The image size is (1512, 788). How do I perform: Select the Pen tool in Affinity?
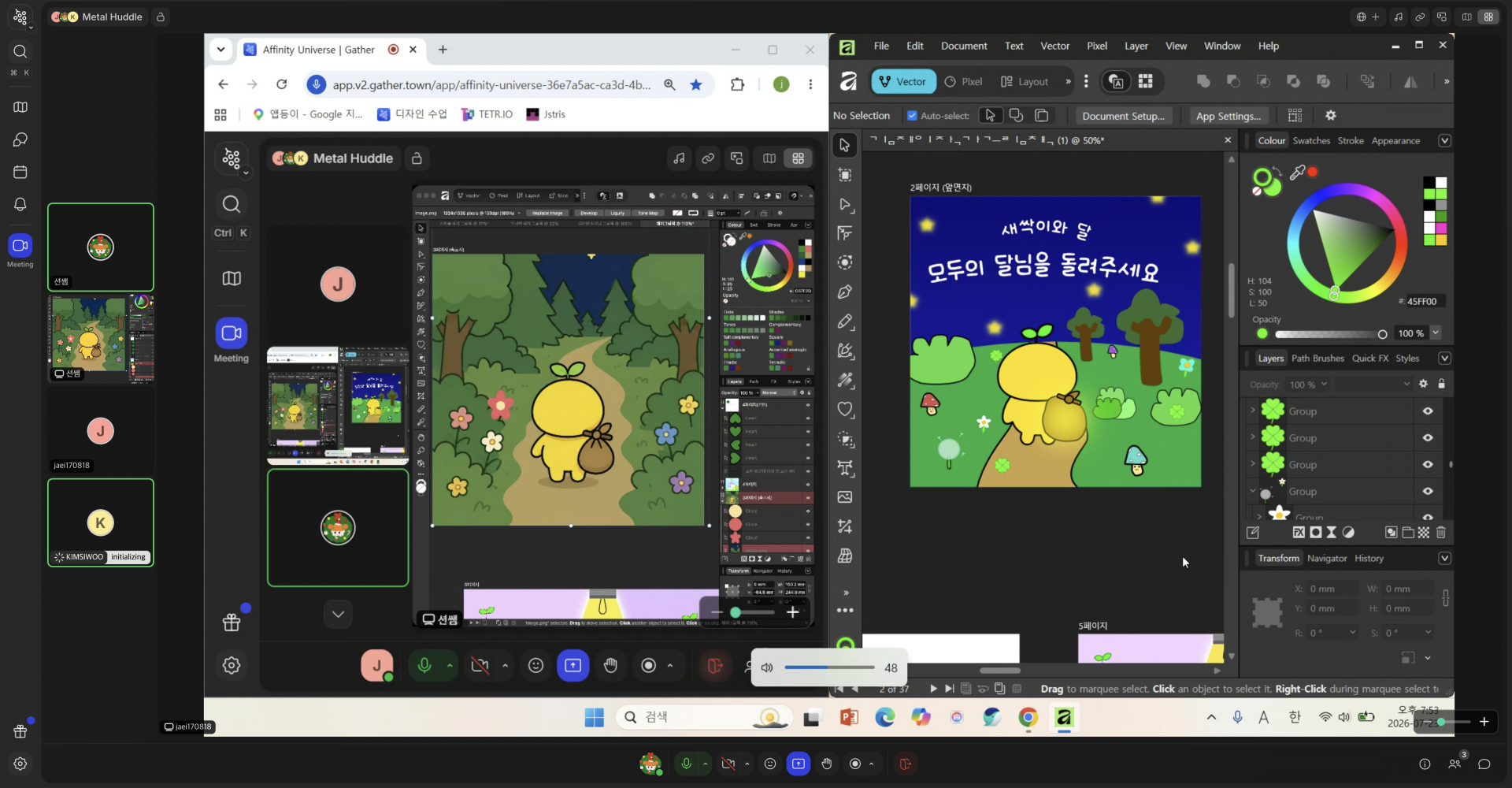[845, 292]
